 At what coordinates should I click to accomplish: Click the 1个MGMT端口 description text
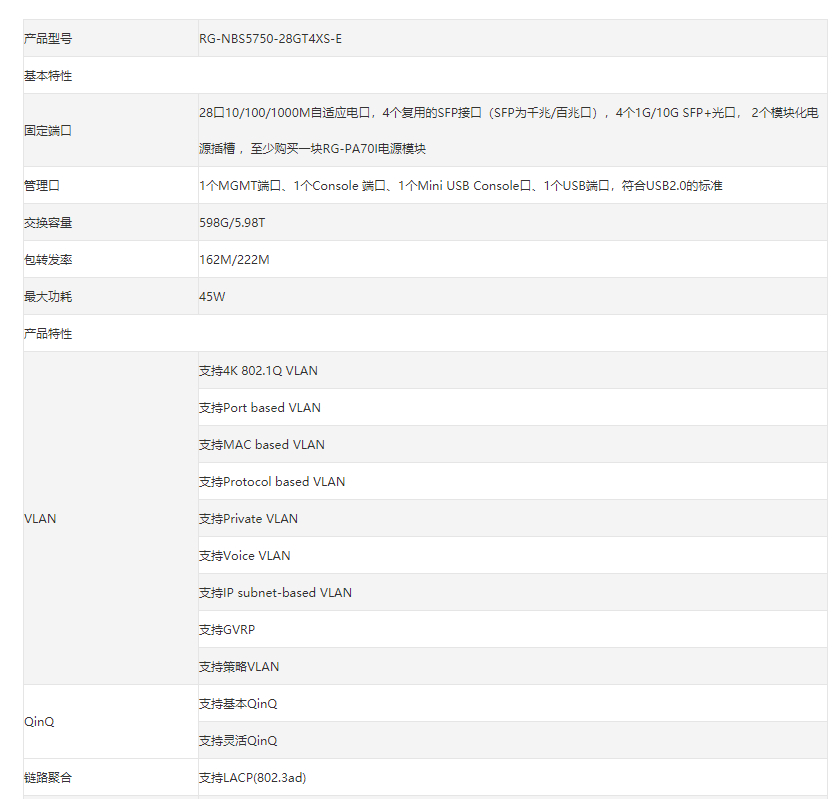(x=461, y=186)
